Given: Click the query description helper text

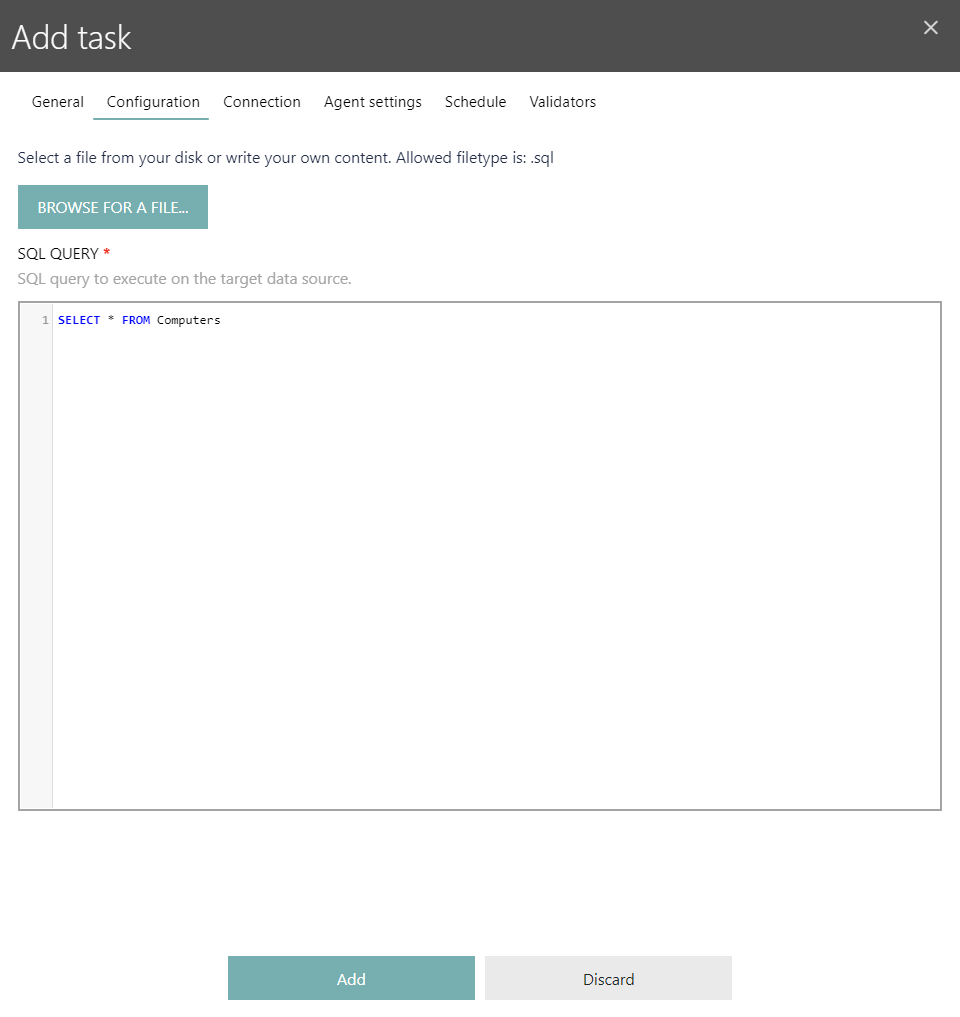Looking at the screenshot, I should (183, 279).
